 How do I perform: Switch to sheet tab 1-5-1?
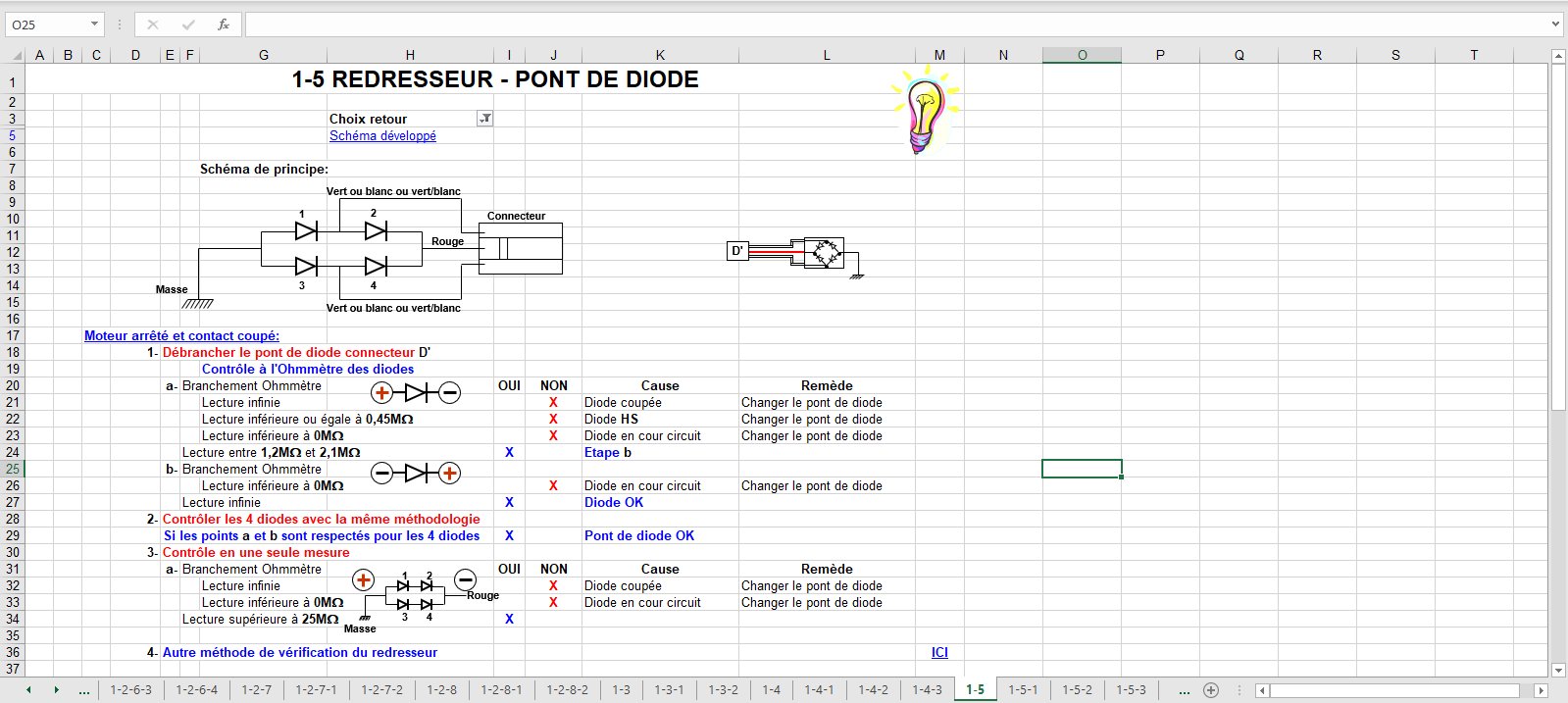tap(1024, 690)
